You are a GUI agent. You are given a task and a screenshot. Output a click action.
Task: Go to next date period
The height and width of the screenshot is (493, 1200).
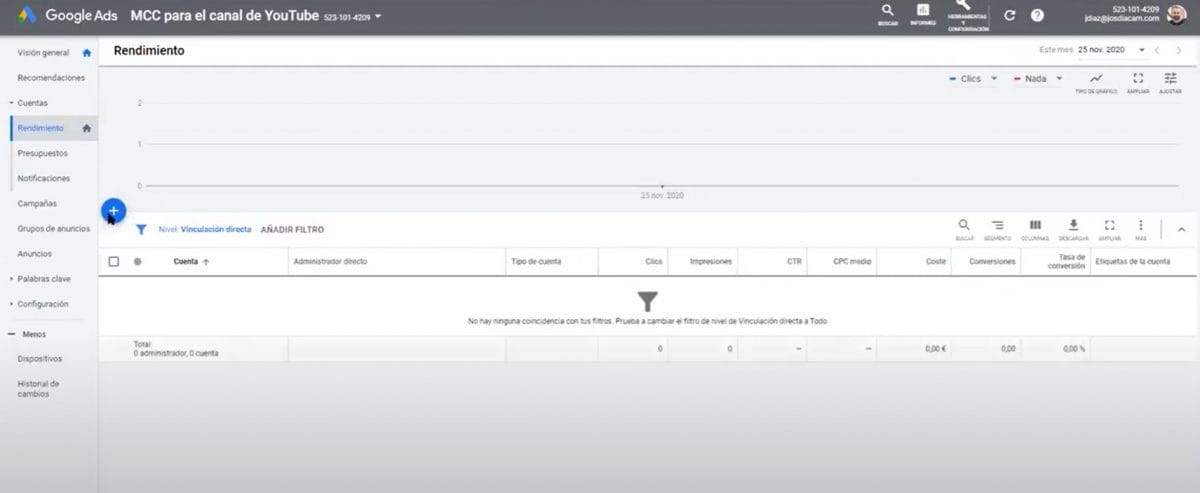tap(1179, 50)
